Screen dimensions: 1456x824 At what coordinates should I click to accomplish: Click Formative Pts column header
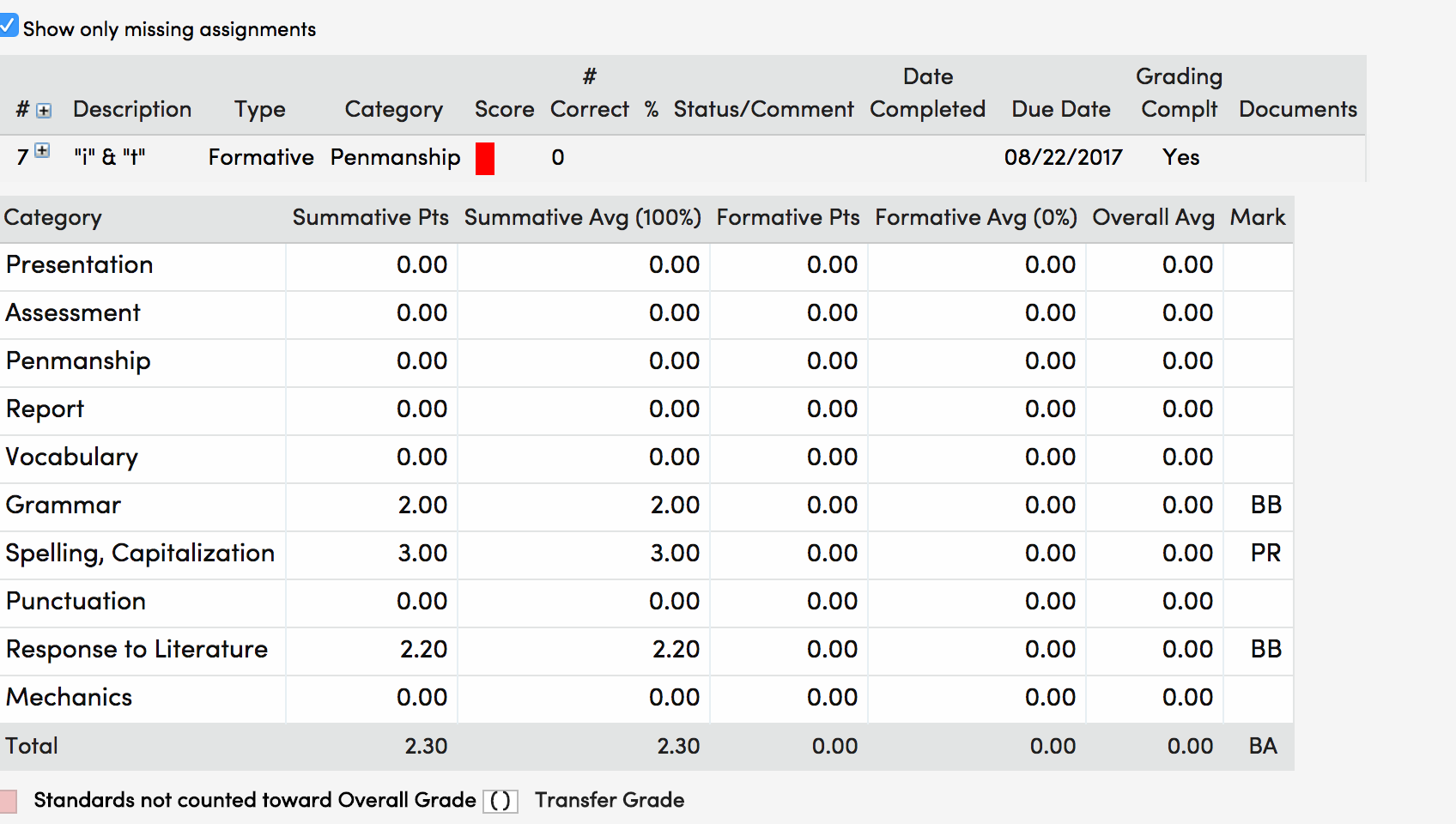coord(788,217)
